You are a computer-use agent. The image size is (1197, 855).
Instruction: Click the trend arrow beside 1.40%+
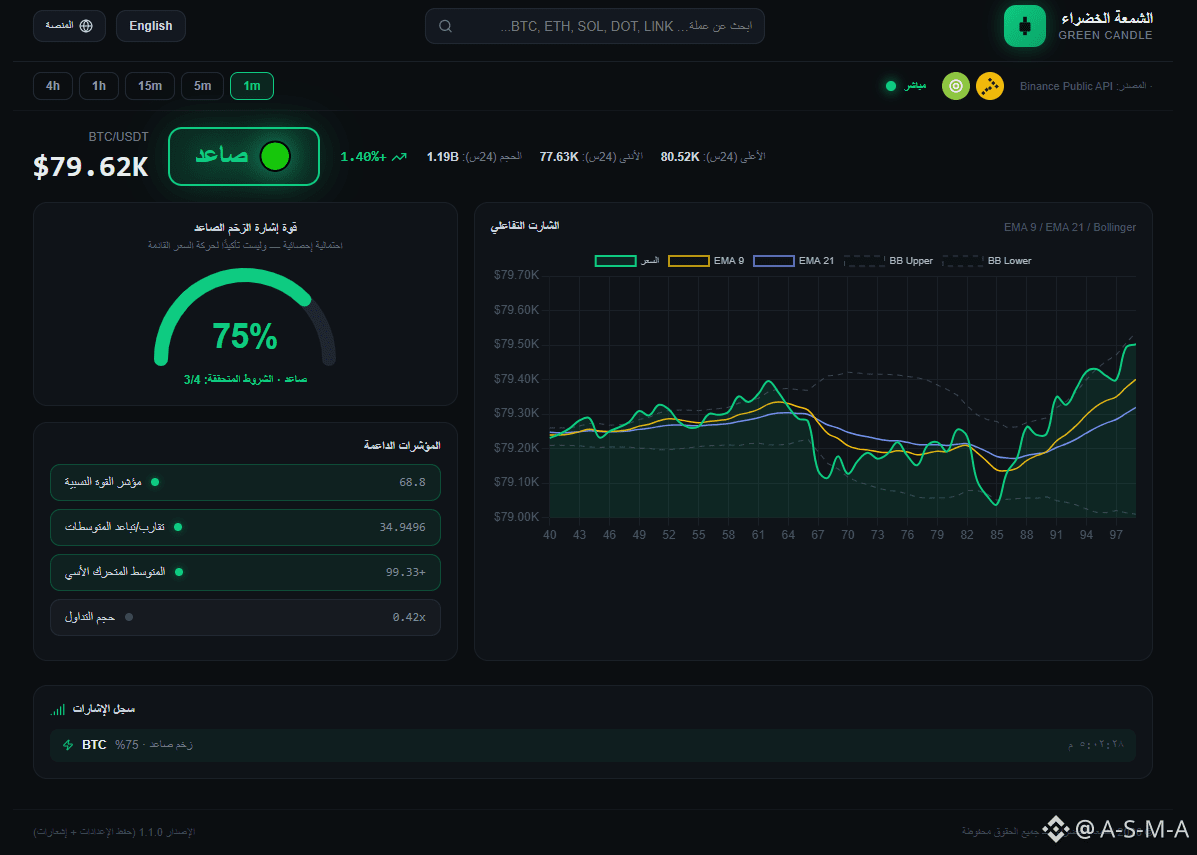click(399, 156)
